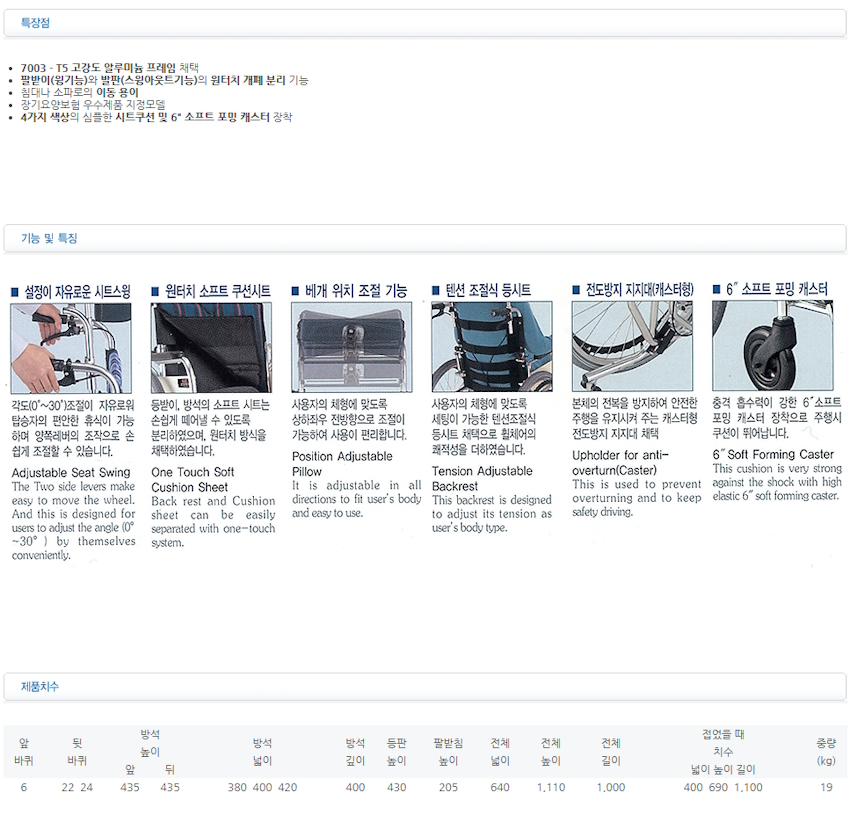850x815 pixels.
Task: Click blue square bullet beside 베개 위치 조절 기능
Action: coord(296,291)
